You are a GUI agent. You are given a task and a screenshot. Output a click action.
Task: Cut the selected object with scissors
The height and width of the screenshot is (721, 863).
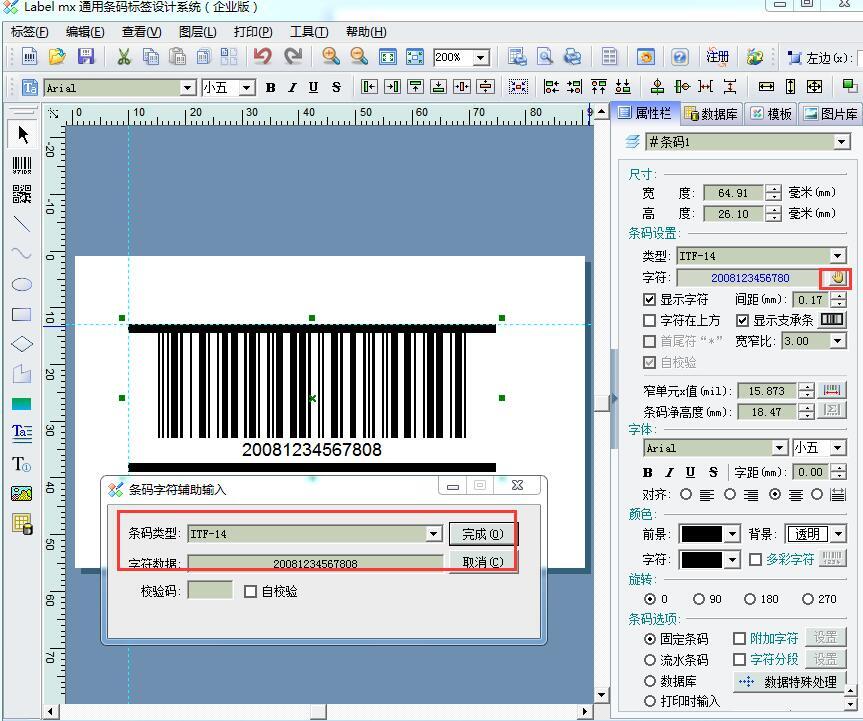(124, 57)
